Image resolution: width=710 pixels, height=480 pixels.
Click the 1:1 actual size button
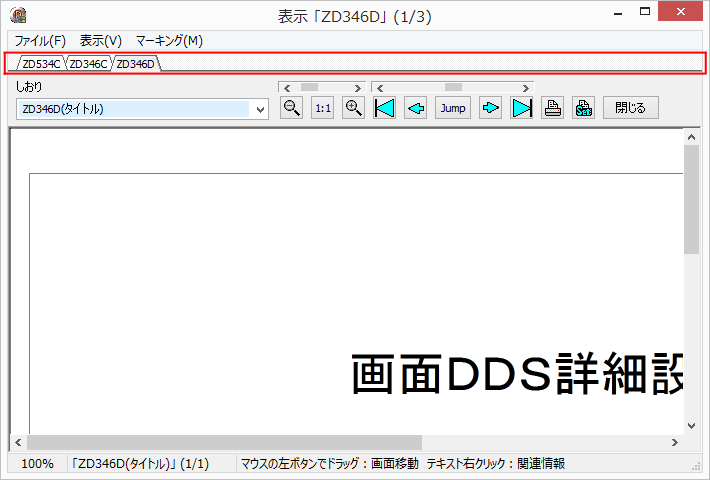click(x=322, y=108)
